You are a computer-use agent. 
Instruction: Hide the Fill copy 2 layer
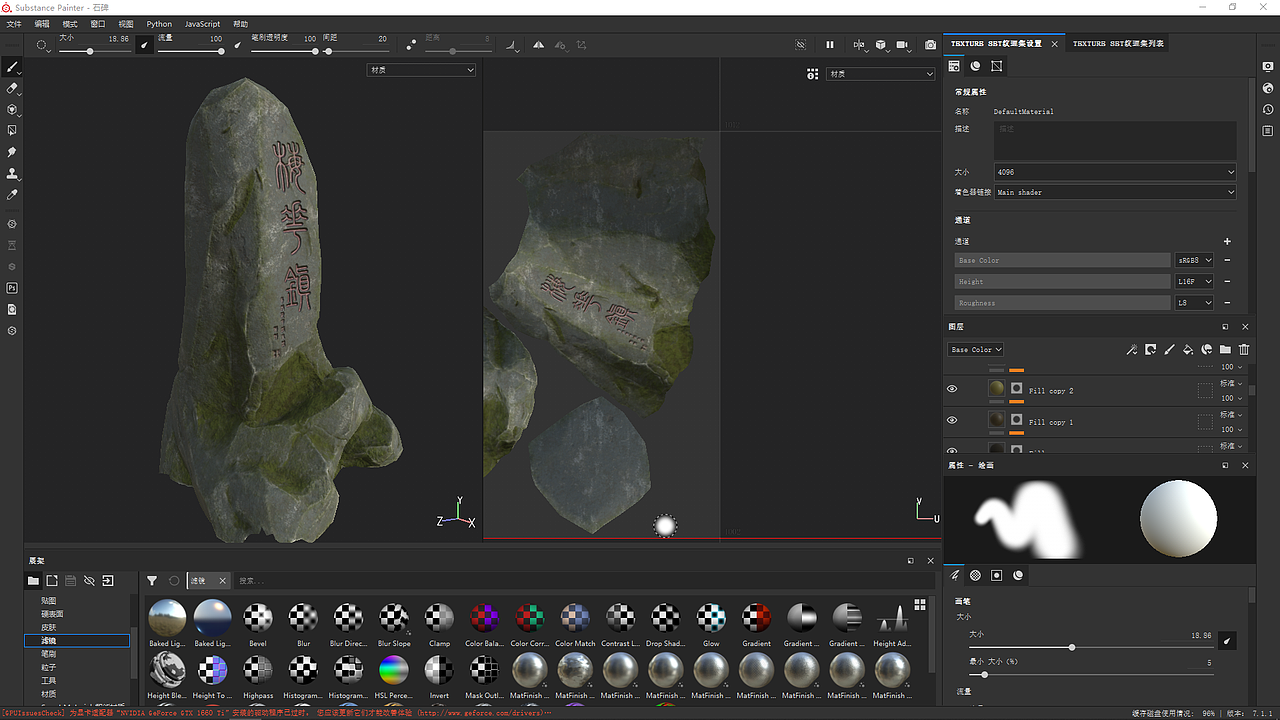952,389
